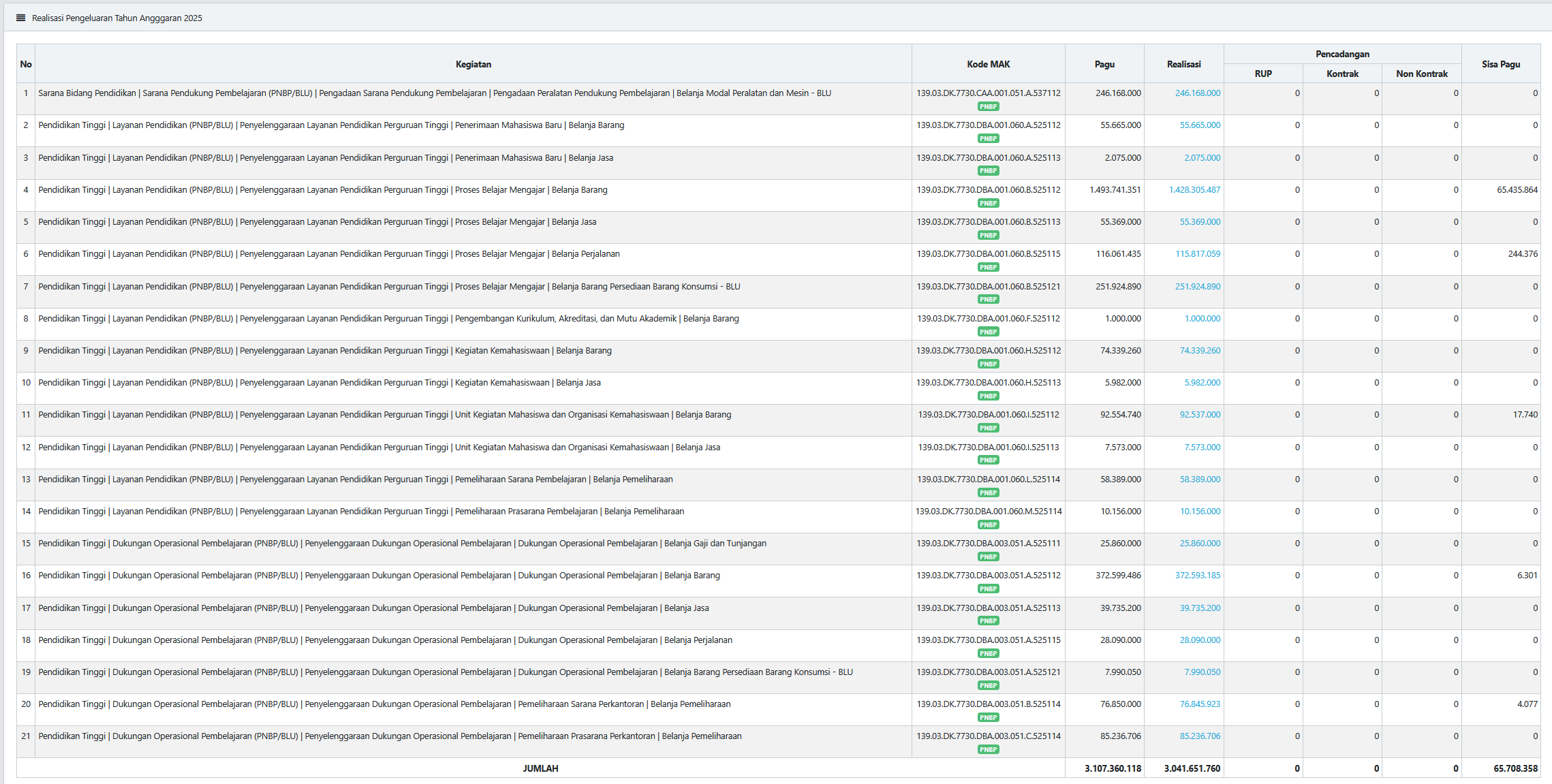Click realisasi amount 115.817.059 for Belanja Perjalanan
This screenshot has height=784, width=1552.
pos(1197,254)
